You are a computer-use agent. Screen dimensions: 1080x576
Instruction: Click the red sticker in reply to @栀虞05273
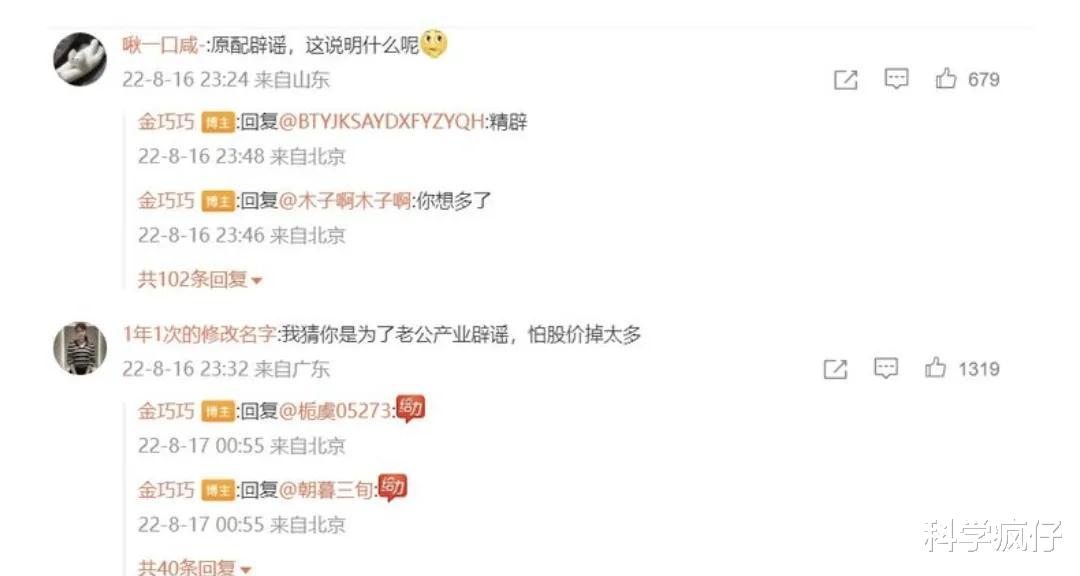click(411, 409)
